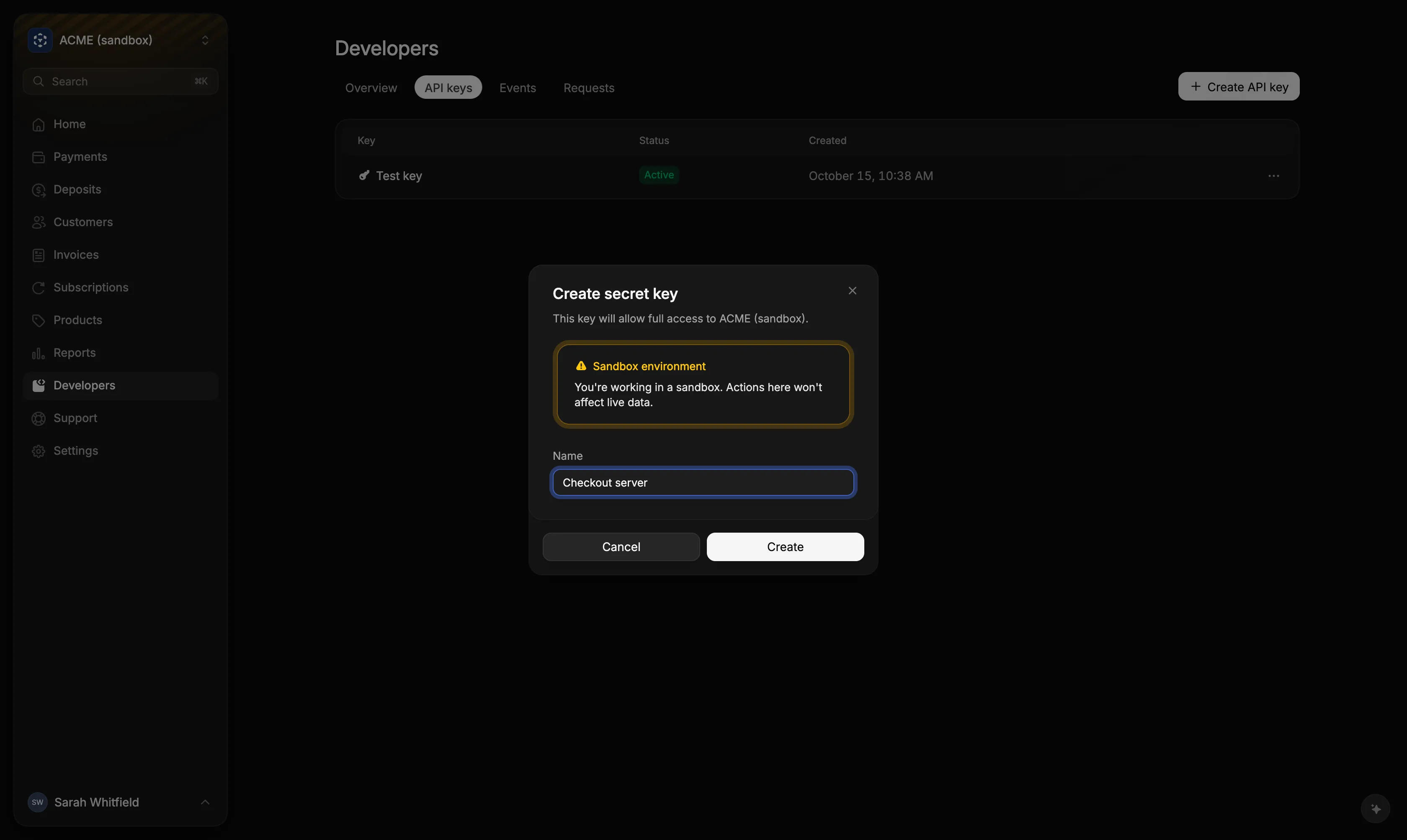
Task: Open the Requests tab
Action: click(589, 88)
